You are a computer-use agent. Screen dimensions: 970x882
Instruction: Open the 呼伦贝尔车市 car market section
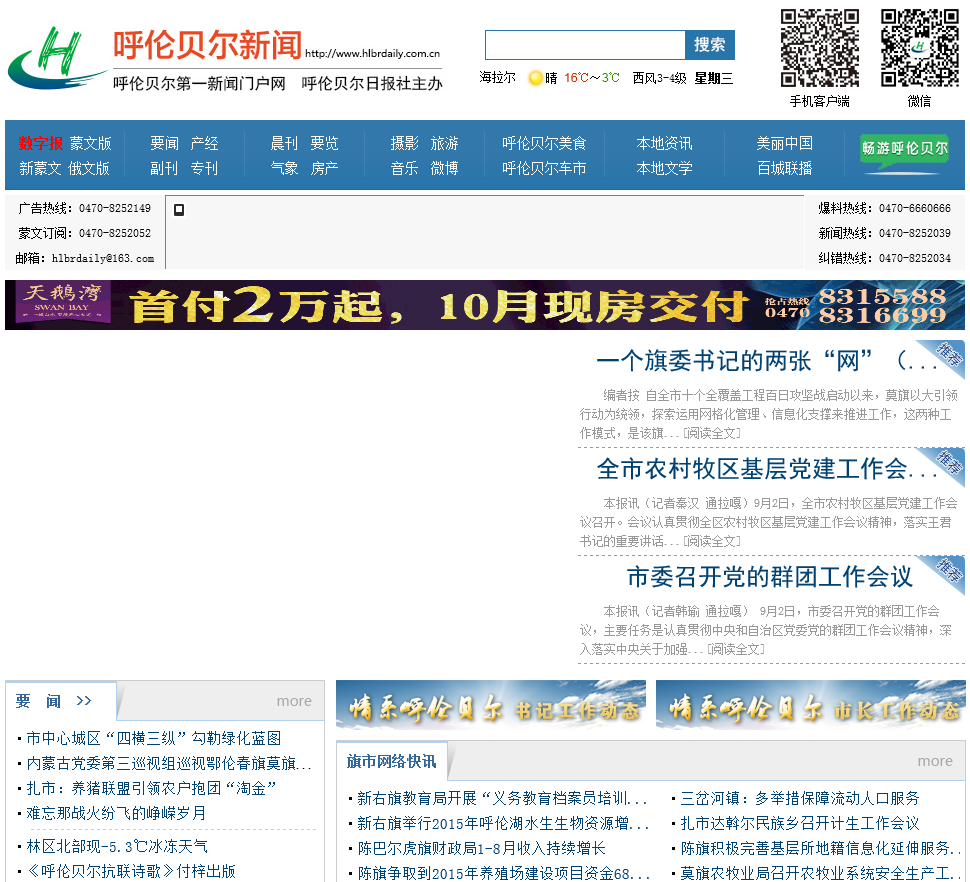tap(544, 168)
